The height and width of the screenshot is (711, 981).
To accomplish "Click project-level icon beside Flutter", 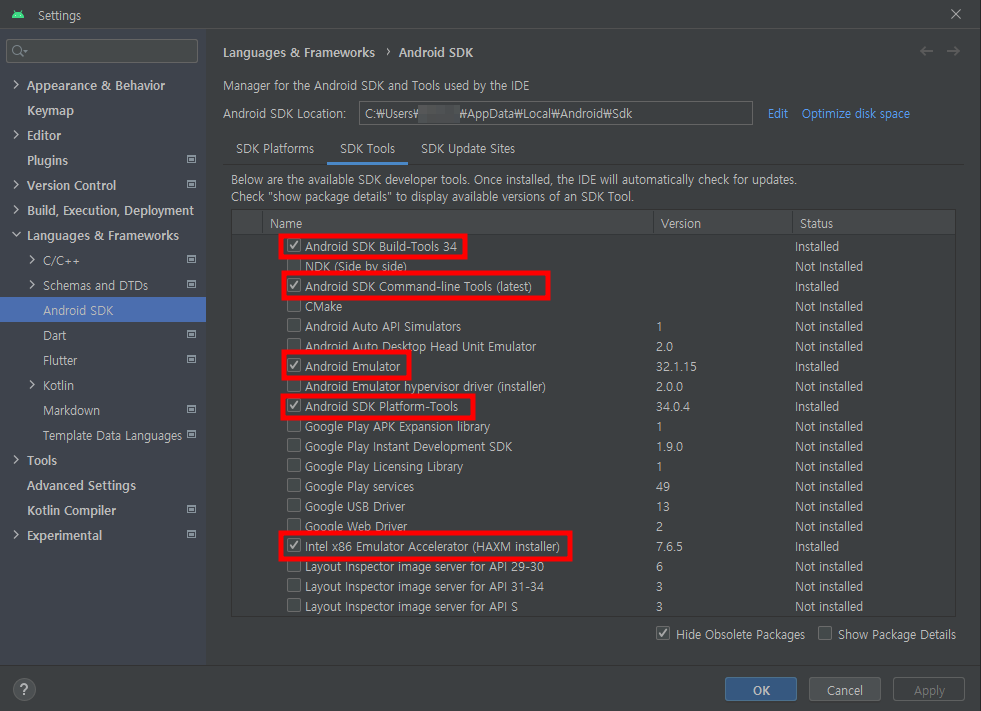I will click(x=191, y=360).
